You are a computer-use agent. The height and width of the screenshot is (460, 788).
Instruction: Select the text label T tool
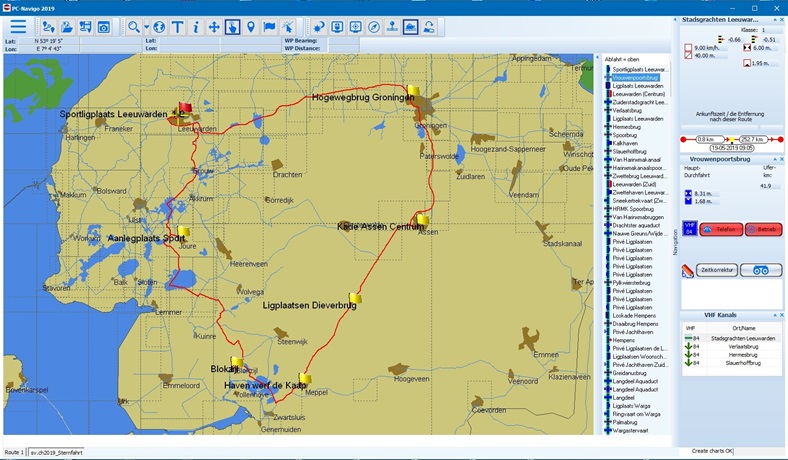[x=178, y=27]
